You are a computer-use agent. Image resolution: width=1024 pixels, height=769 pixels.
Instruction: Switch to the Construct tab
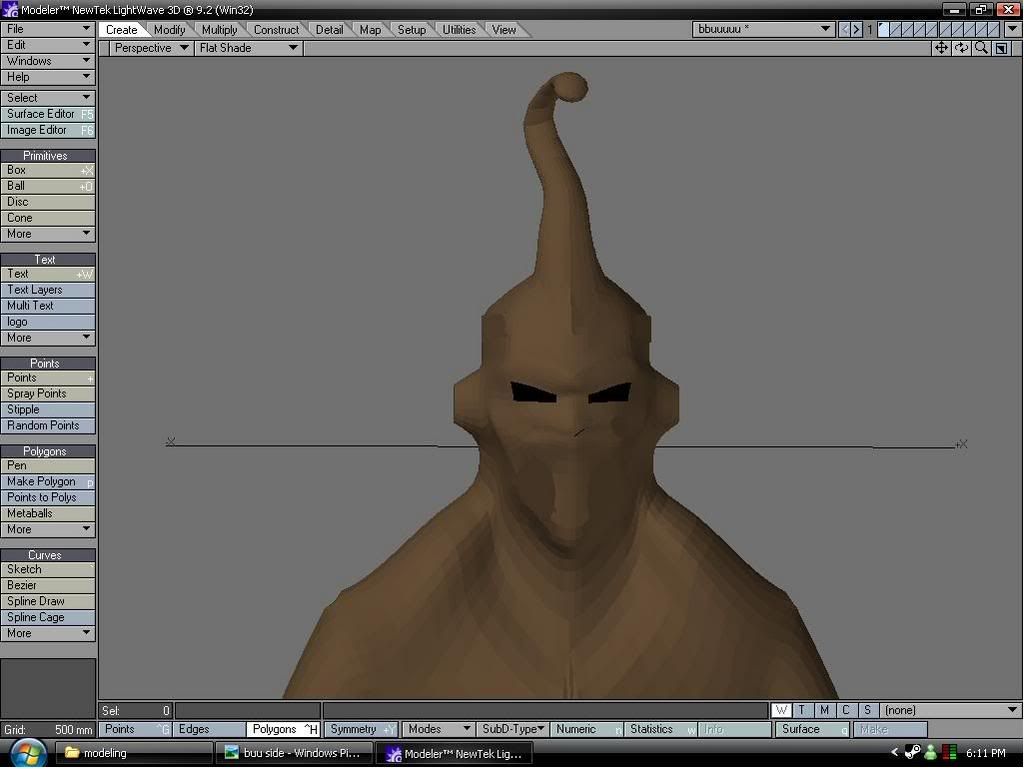276,30
